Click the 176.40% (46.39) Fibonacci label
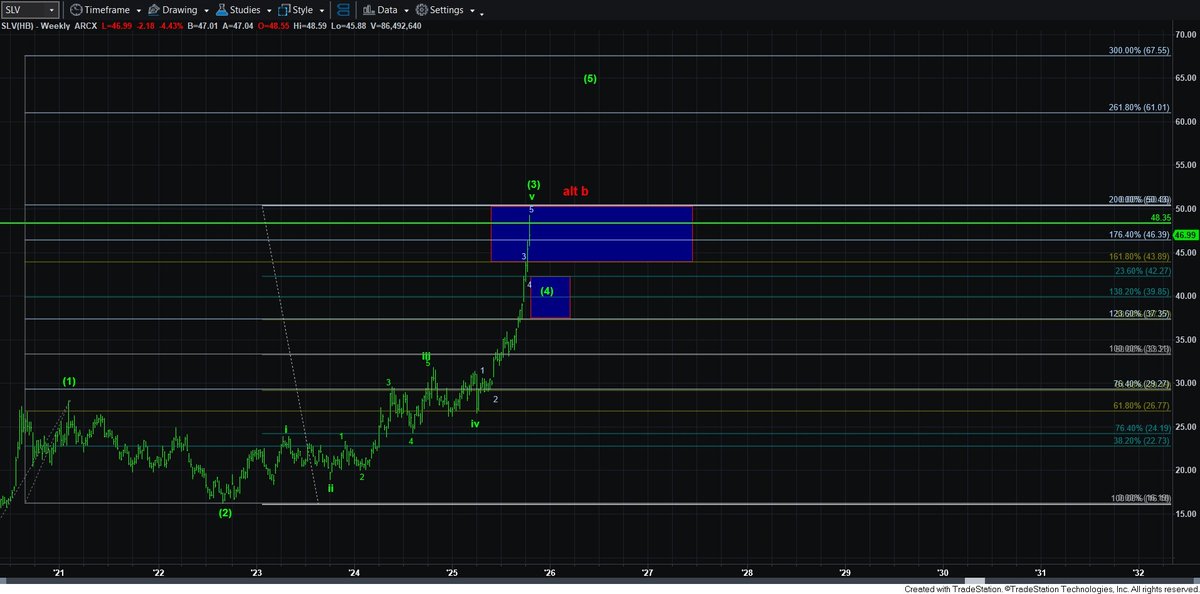 tap(1138, 235)
